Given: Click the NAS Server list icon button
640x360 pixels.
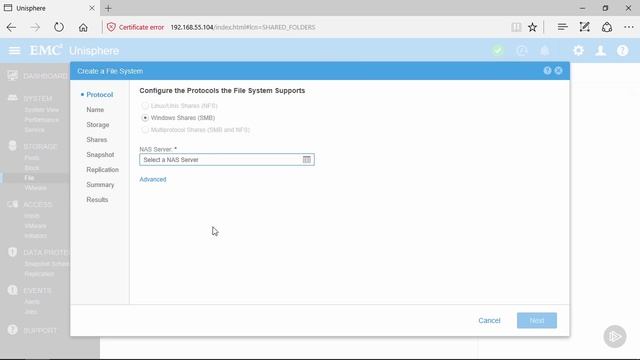Looking at the screenshot, I should (x=307, y=160).
